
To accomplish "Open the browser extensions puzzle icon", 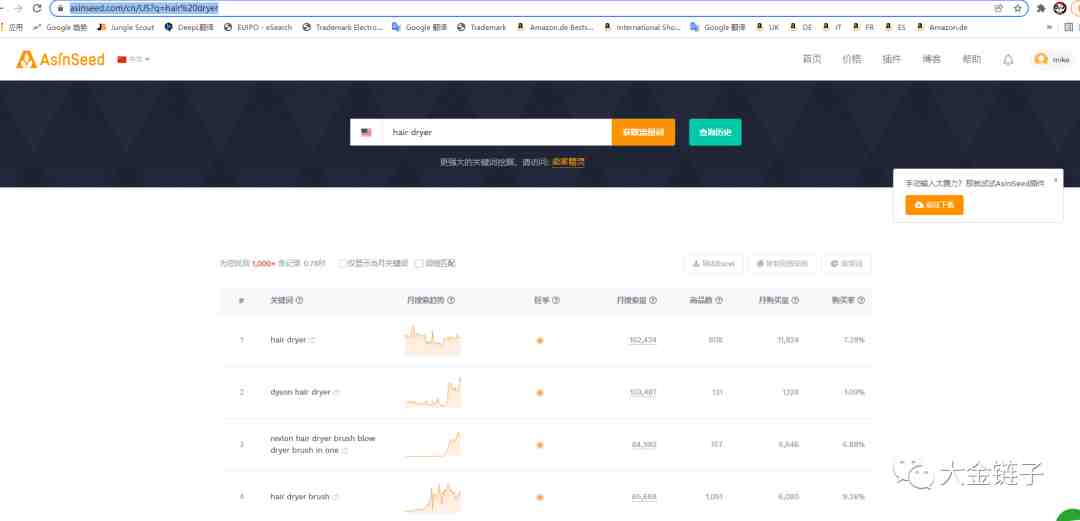I will click(x=1041, y=8).
